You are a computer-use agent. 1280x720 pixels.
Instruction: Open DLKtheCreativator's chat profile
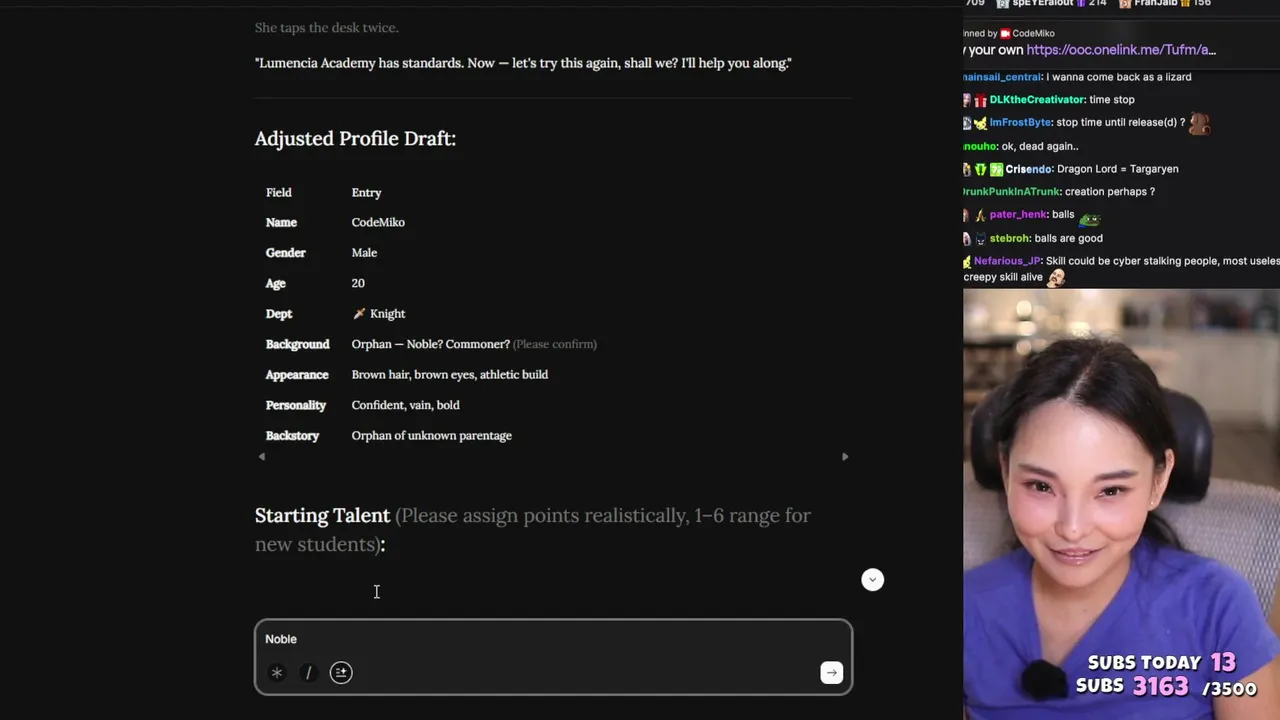point(1037,100)
